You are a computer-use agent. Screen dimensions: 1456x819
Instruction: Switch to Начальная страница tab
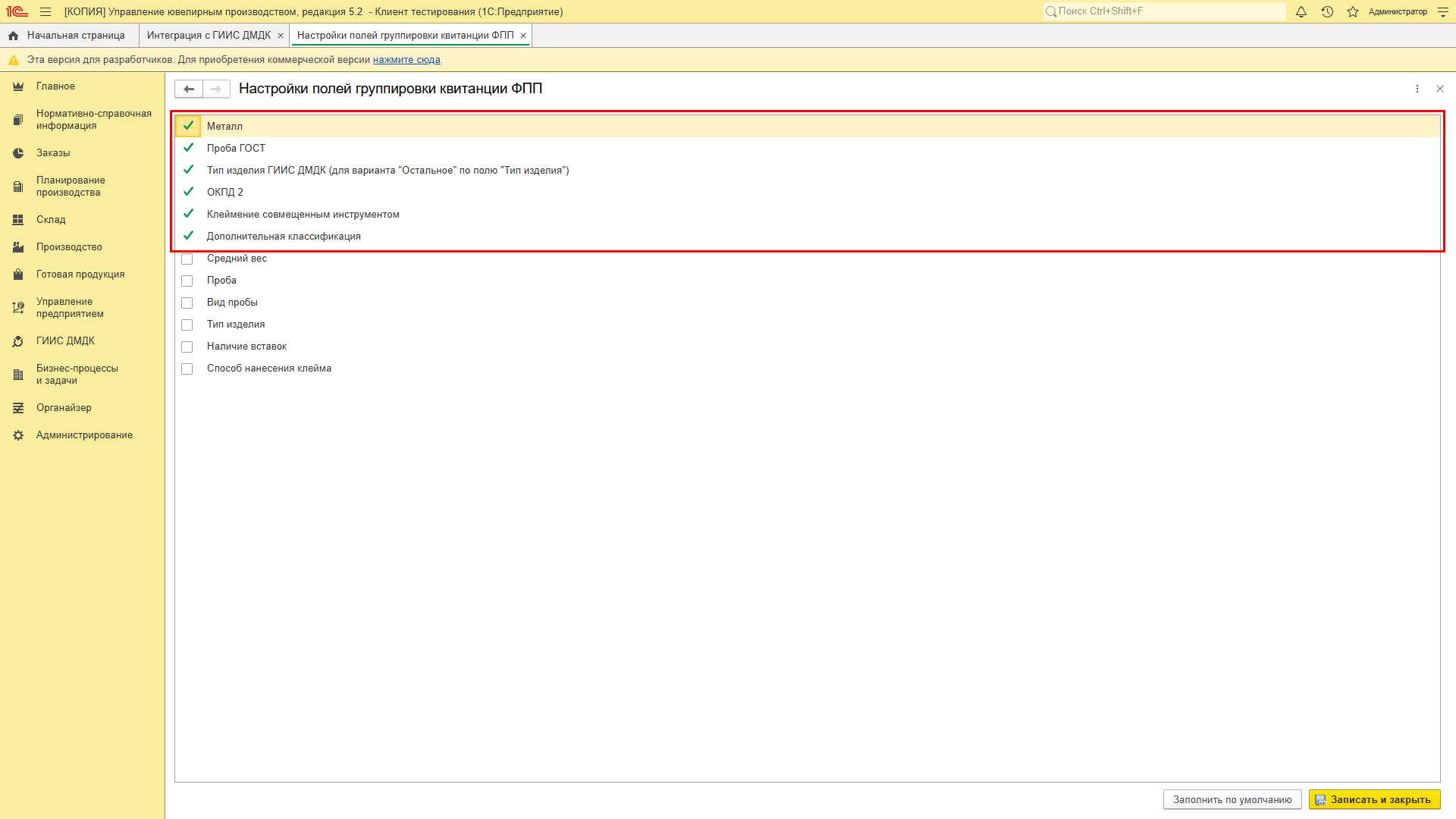[69, 36]
